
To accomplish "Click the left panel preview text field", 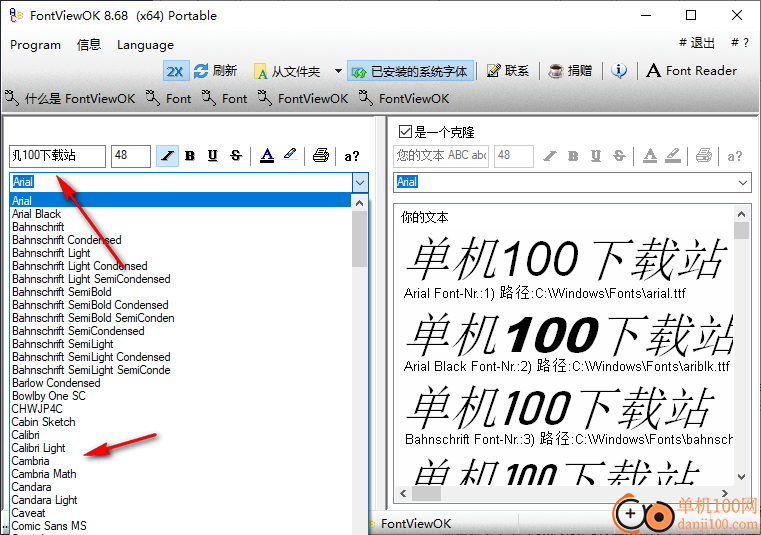I will click(57, 156).
